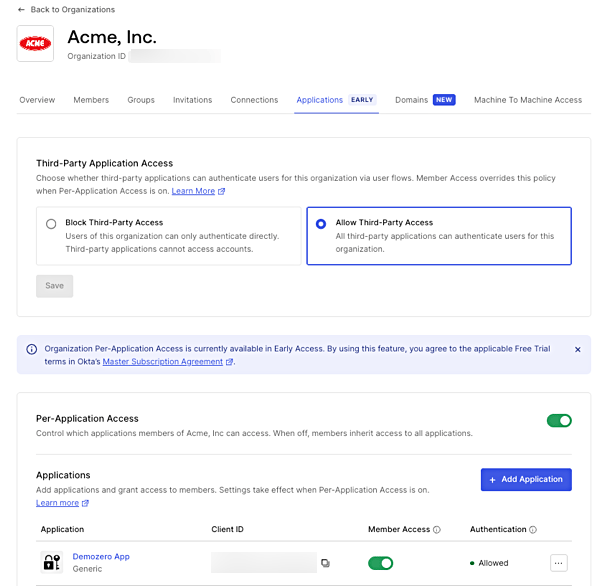This screenshot has width=600, height=586.
Task: Click the NEW badge on Domains tab
Action: pos(444,100)
